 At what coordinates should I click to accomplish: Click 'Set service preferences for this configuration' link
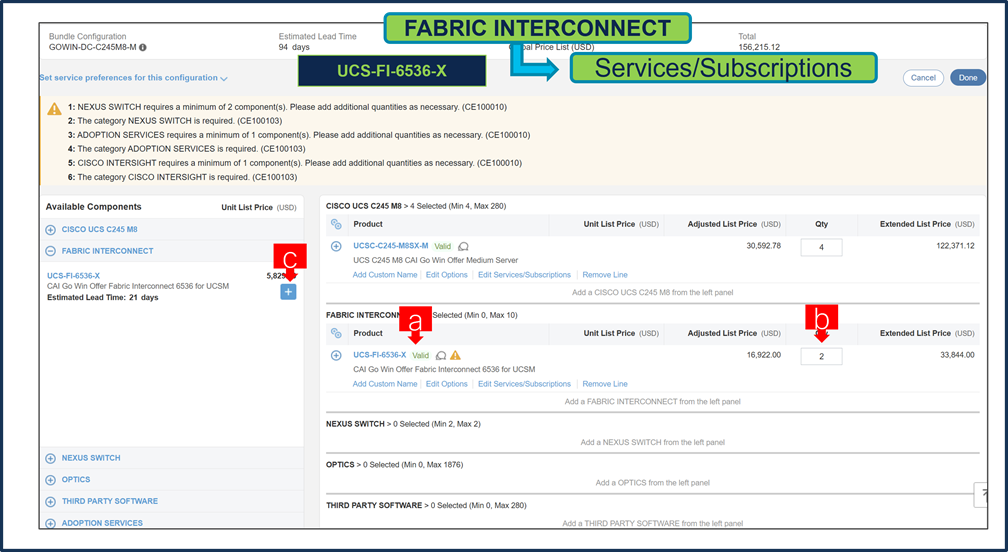[x=129, y=78]
